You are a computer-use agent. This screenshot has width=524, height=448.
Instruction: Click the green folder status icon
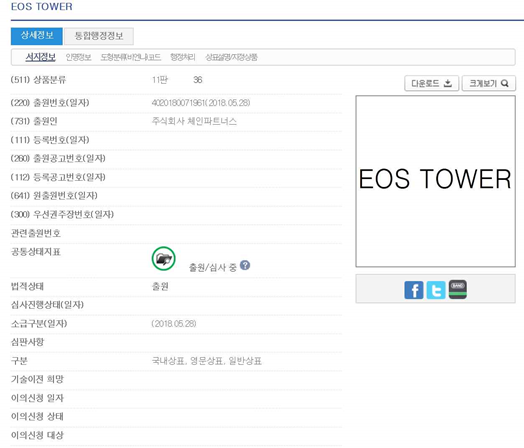click(163, 259)
